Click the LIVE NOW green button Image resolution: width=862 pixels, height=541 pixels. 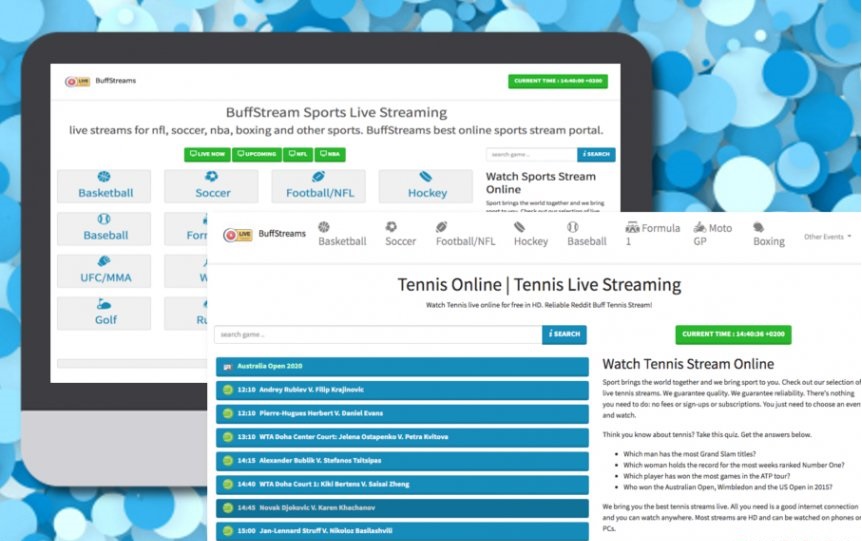(207, 154)
